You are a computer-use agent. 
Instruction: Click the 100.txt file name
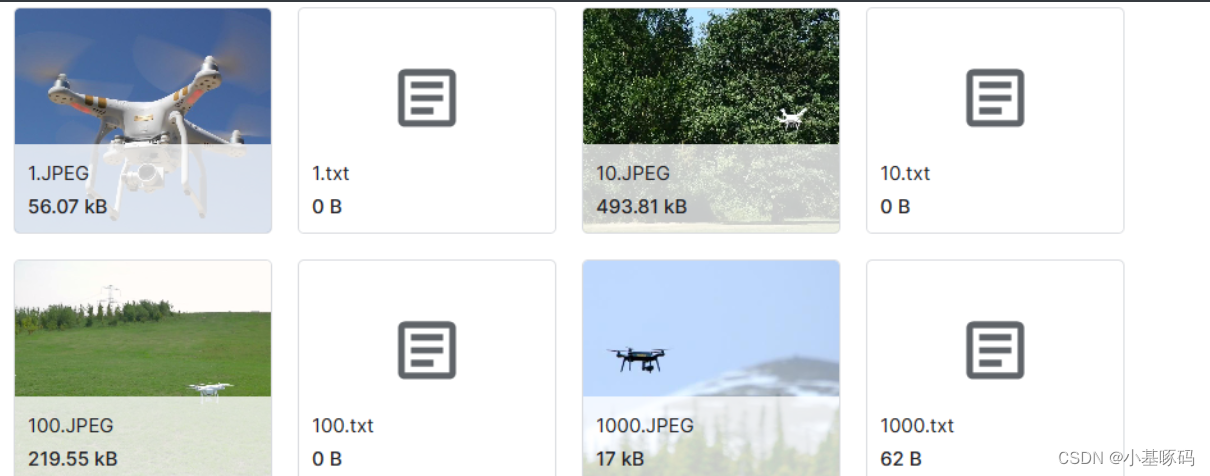343,425
